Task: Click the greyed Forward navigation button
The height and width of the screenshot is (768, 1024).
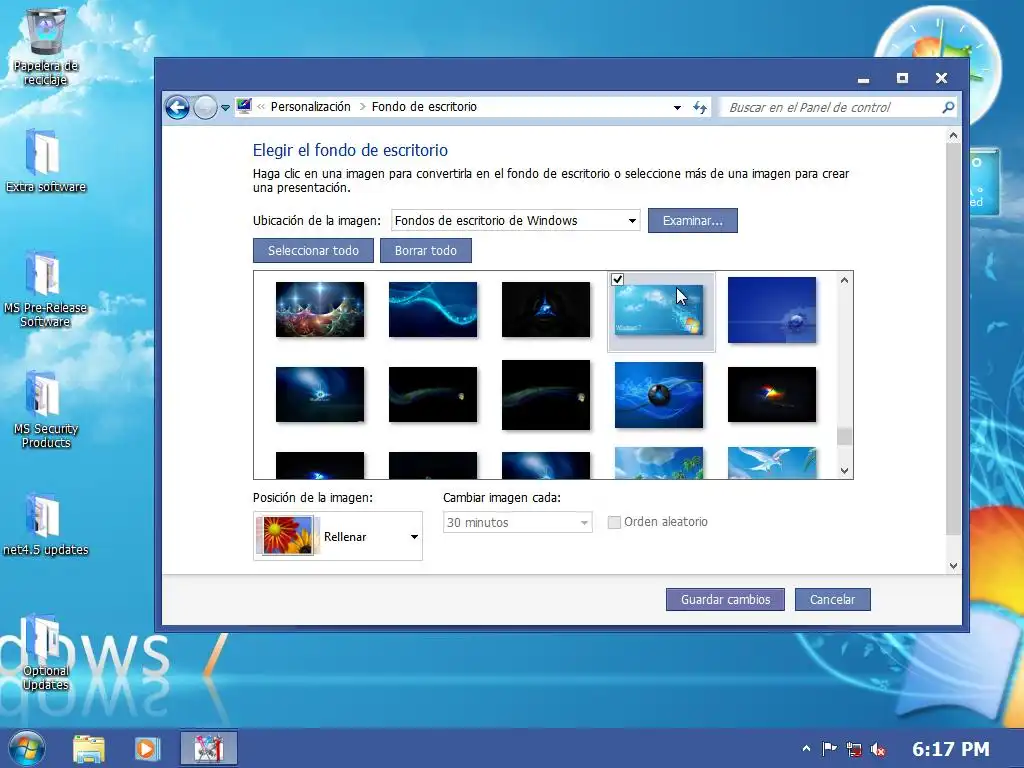Action: pos(205,107)
